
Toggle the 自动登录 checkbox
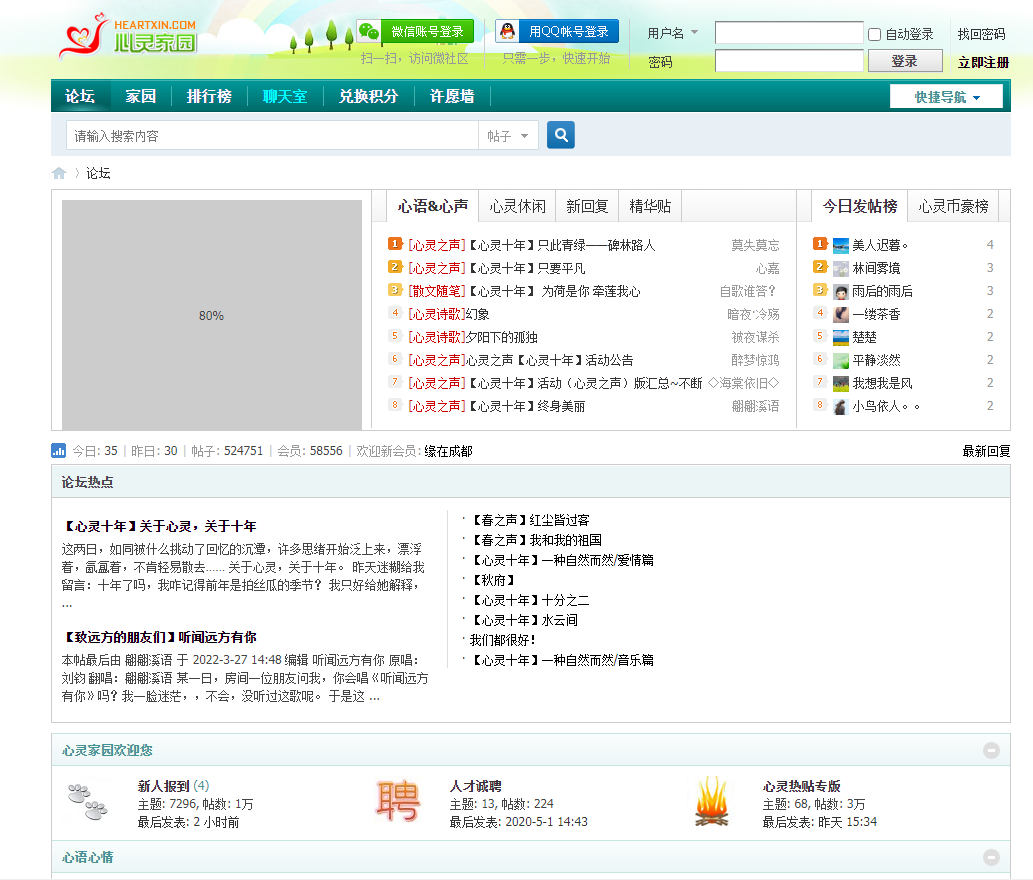pyautogui.click(x=874, y=34)
